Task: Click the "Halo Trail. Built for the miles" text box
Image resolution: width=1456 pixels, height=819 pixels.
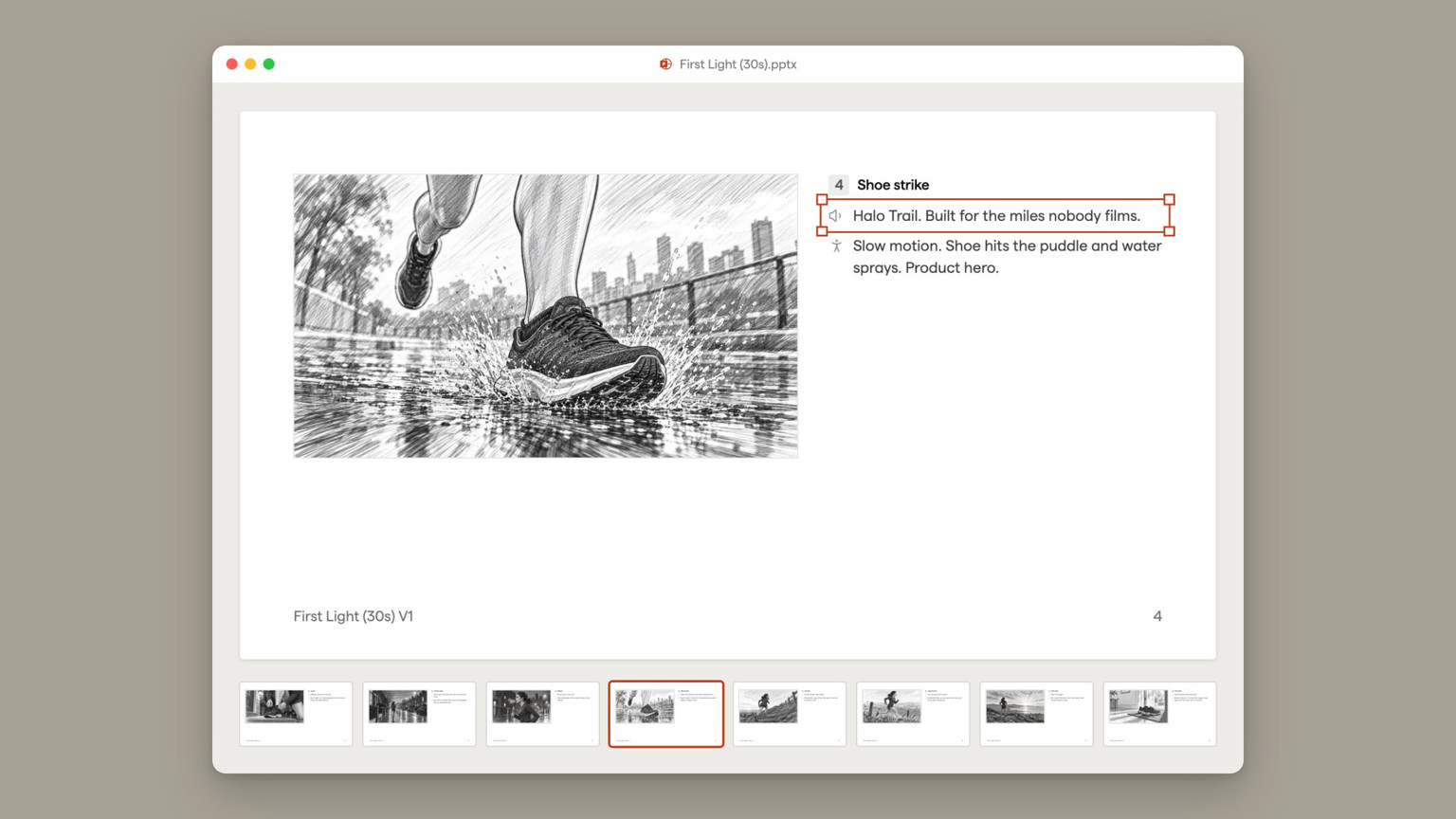Action: pyautogui.click(x=995, y=216)
